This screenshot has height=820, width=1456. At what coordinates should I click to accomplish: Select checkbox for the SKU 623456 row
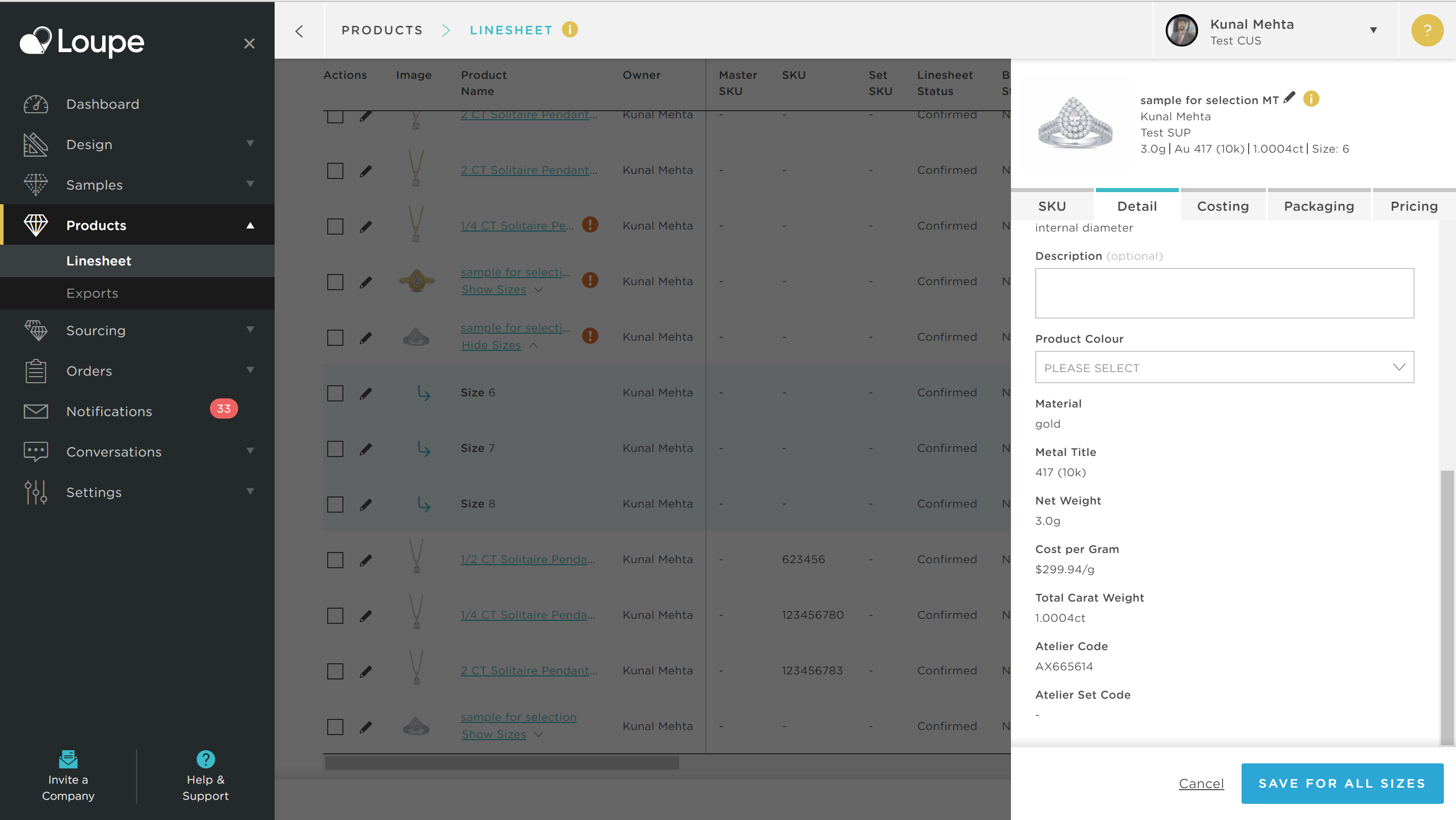point(335,560)
